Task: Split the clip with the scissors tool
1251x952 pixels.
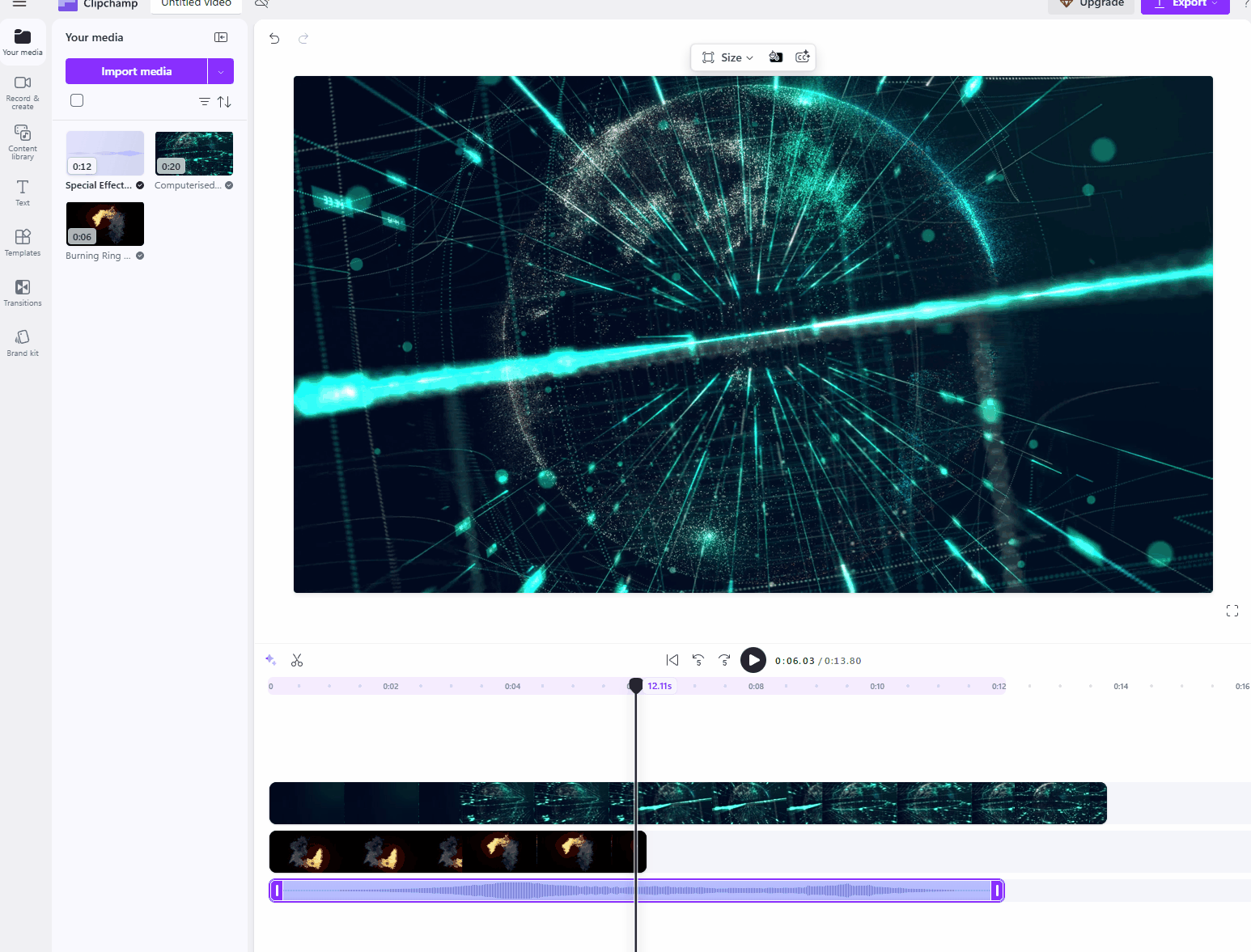Action: pos(297,660)
